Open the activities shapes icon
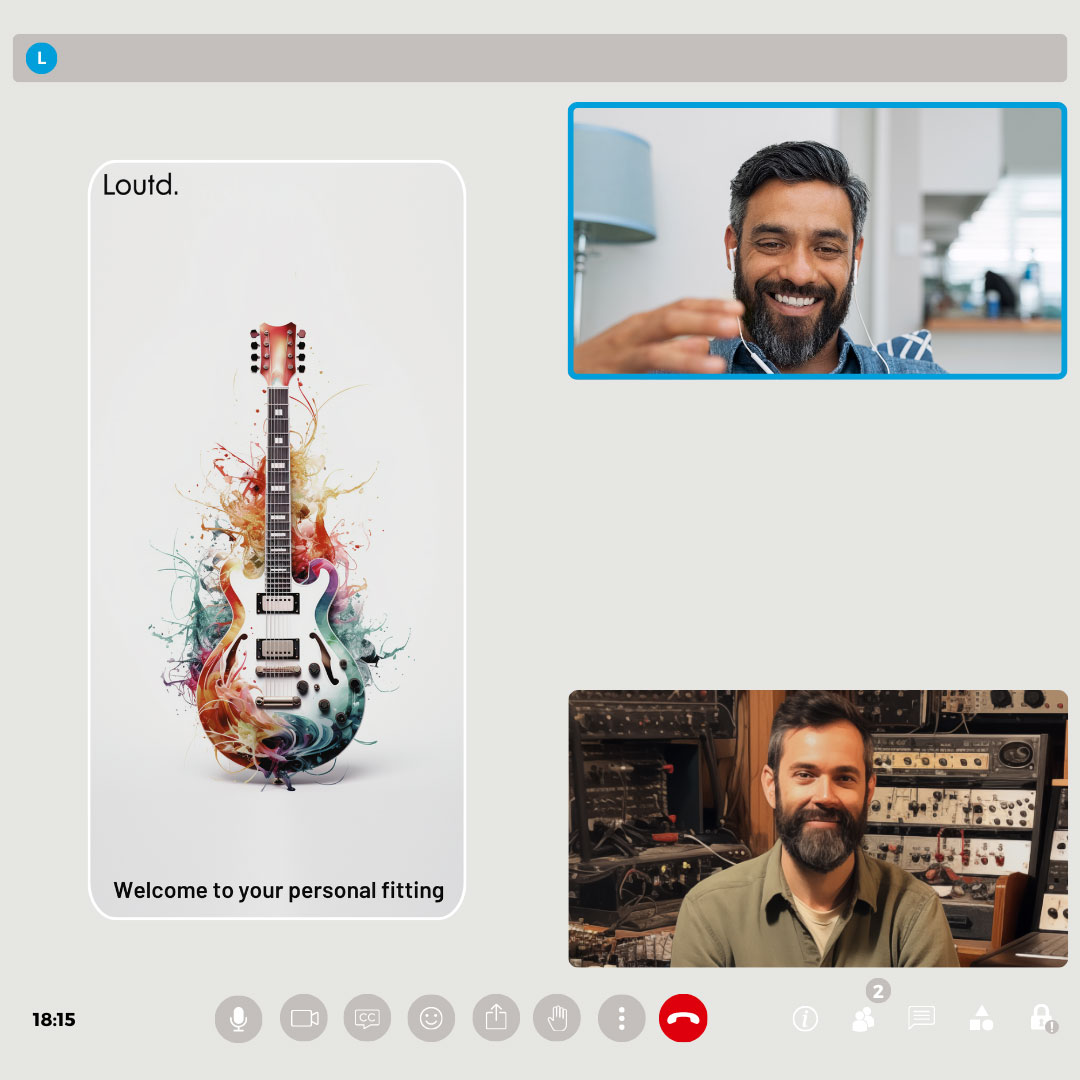The width and height of the screenshot is (1080, 1080). [982, 1018]
